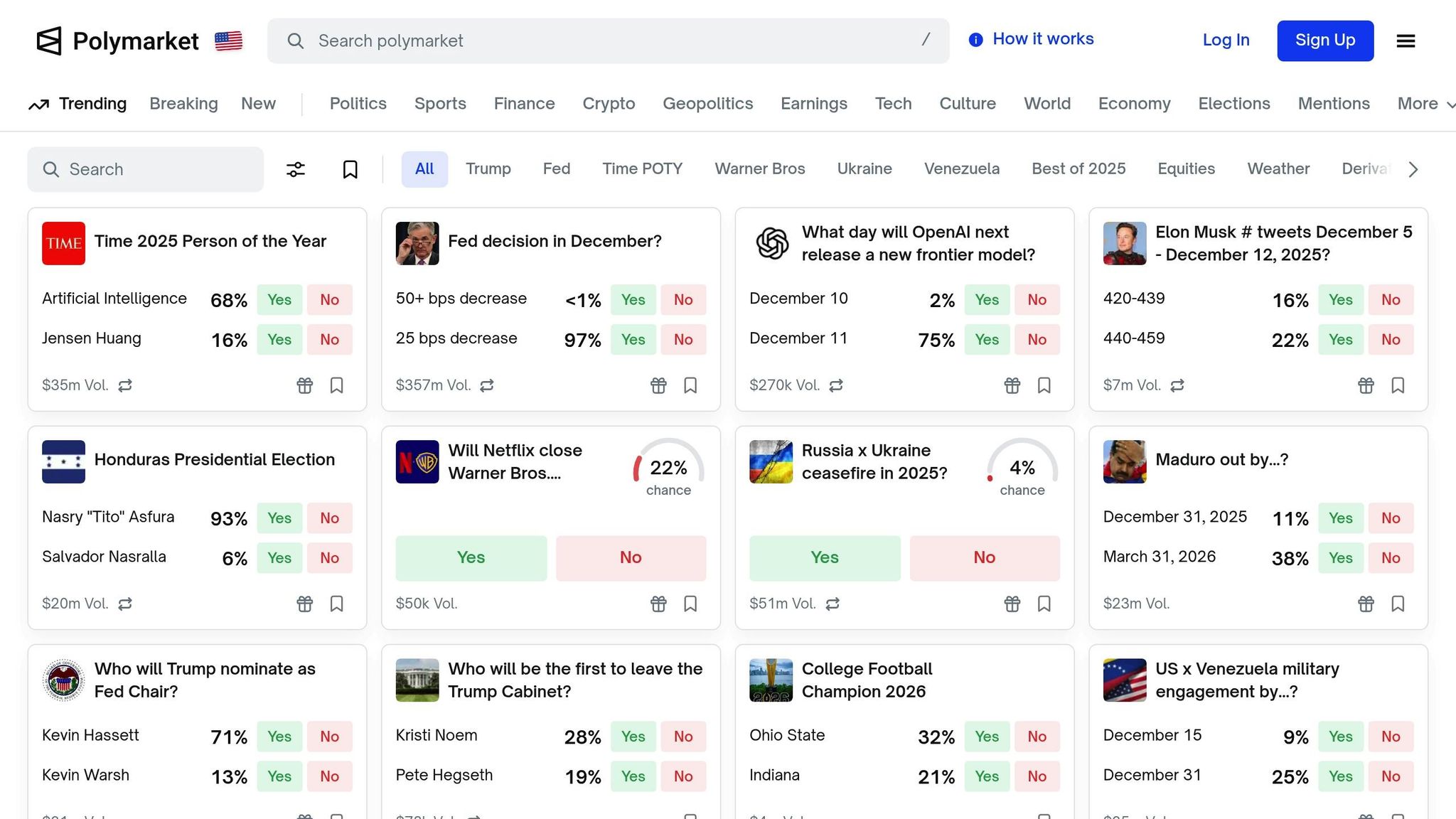1456x819 pixels.
Task: Open the hamburger menu icon
Action: click(1406, 41)
